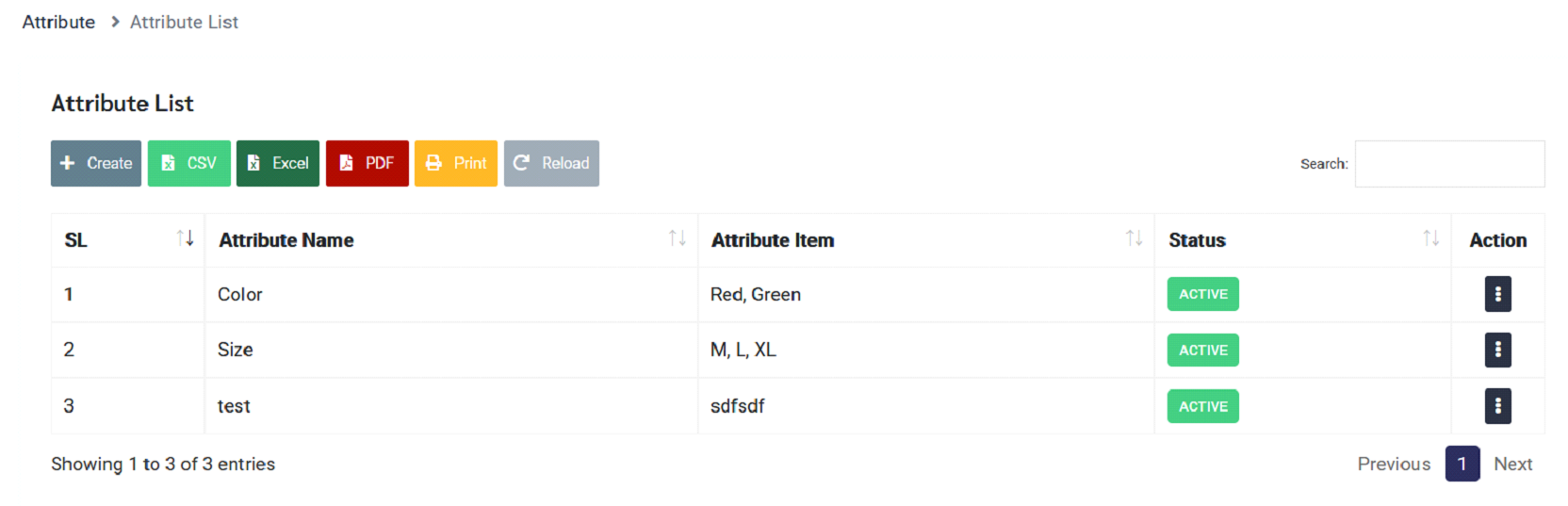The image size is (1568, 506).
Task: Open the Attribute breadcrumb link
Action: point(58,22)
